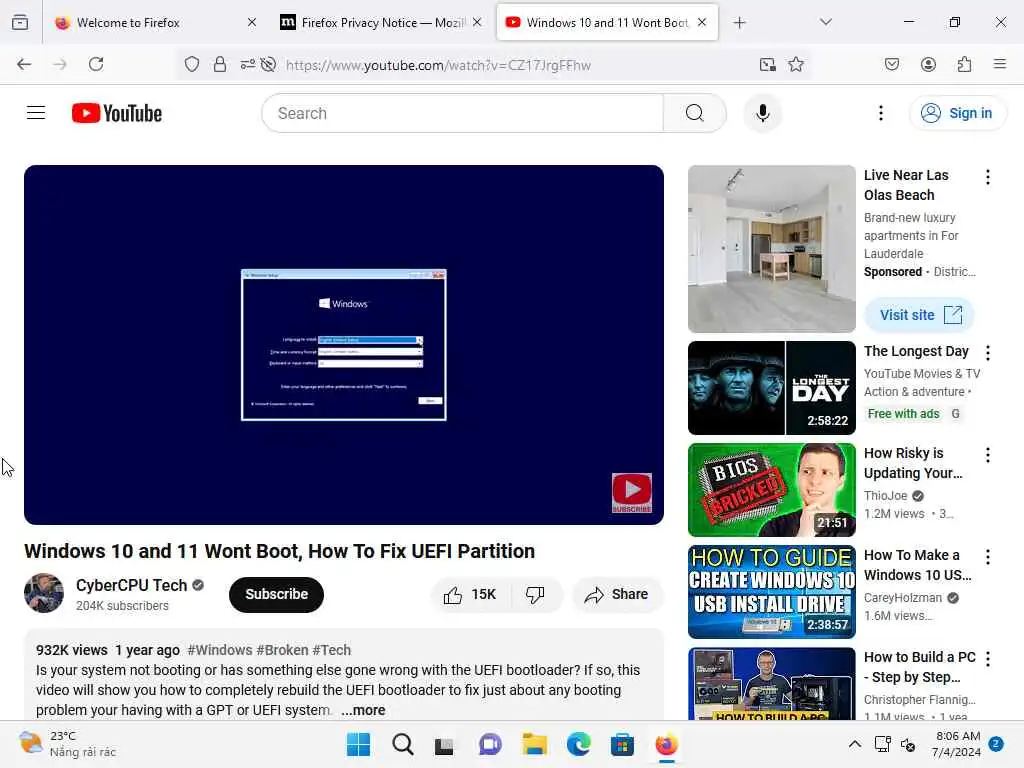Open Windows Start menu
1024x768 pixels.
point(358,744)
